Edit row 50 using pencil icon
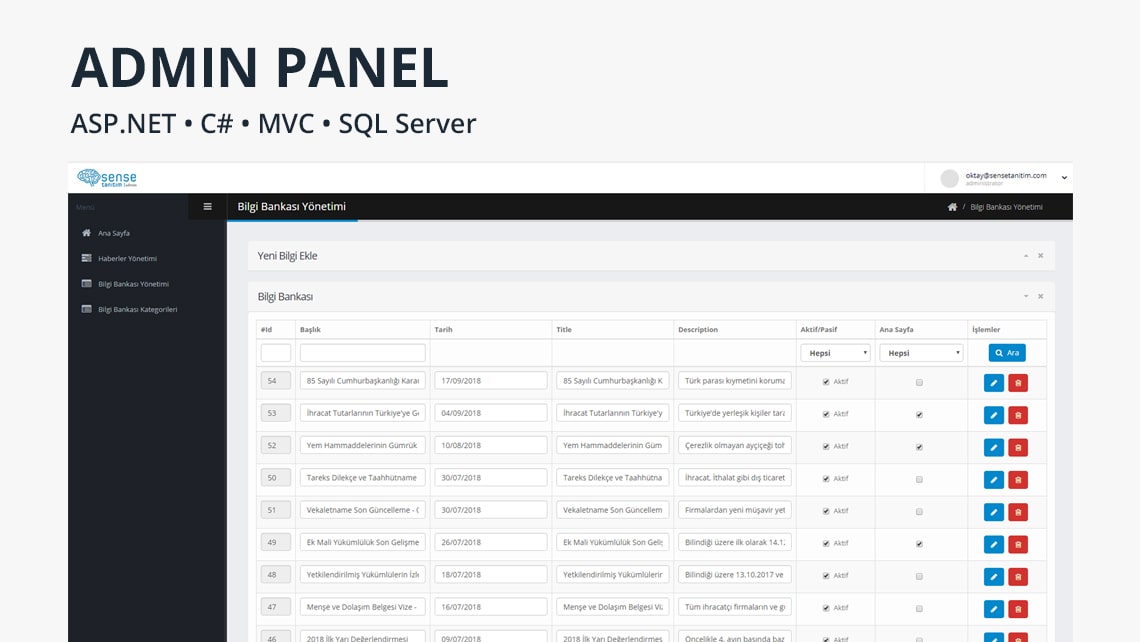 click(993, 479)
